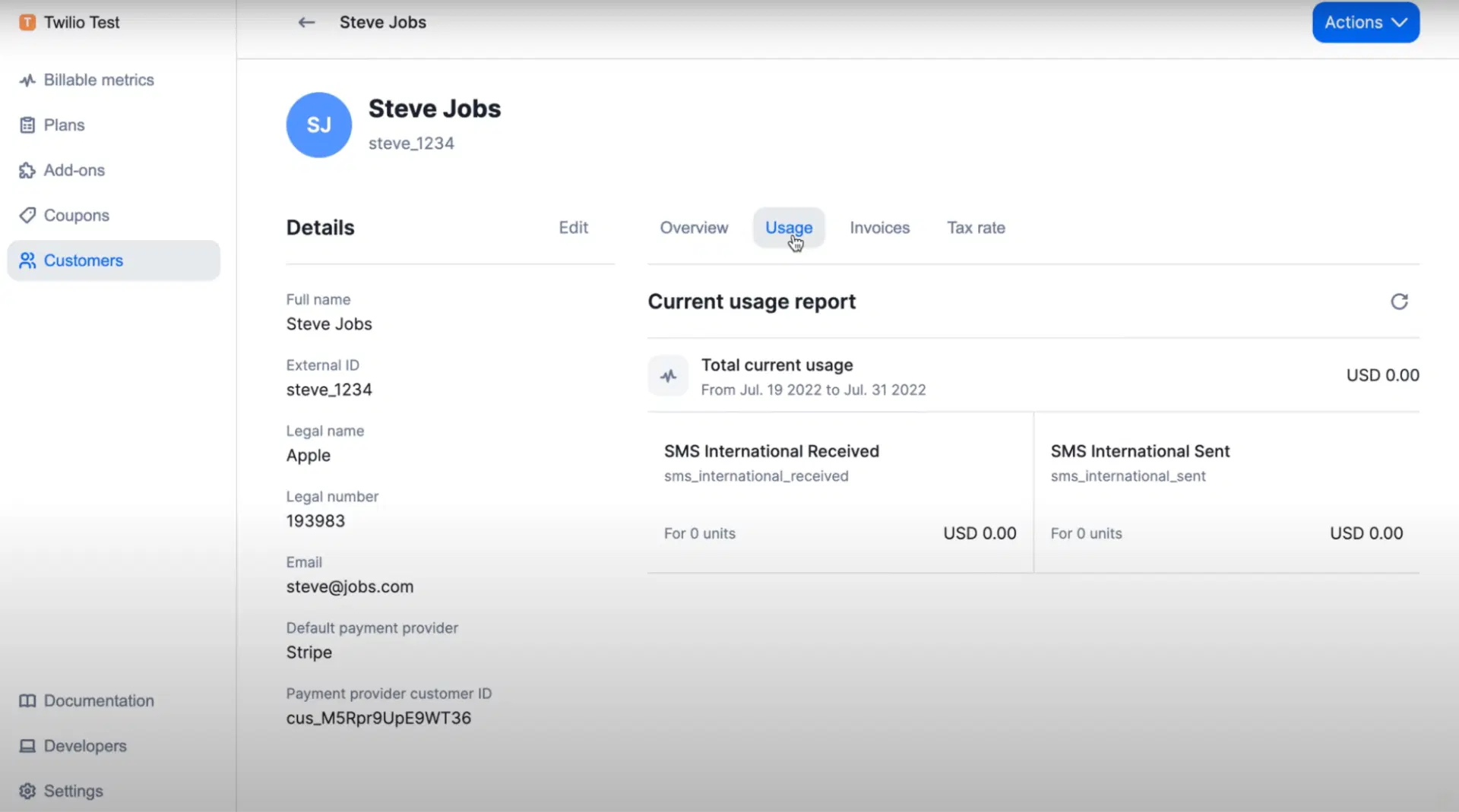Click the Plans clipboard icon
1459x812 pixels.
pyautogui.click(x=27, y=125)
